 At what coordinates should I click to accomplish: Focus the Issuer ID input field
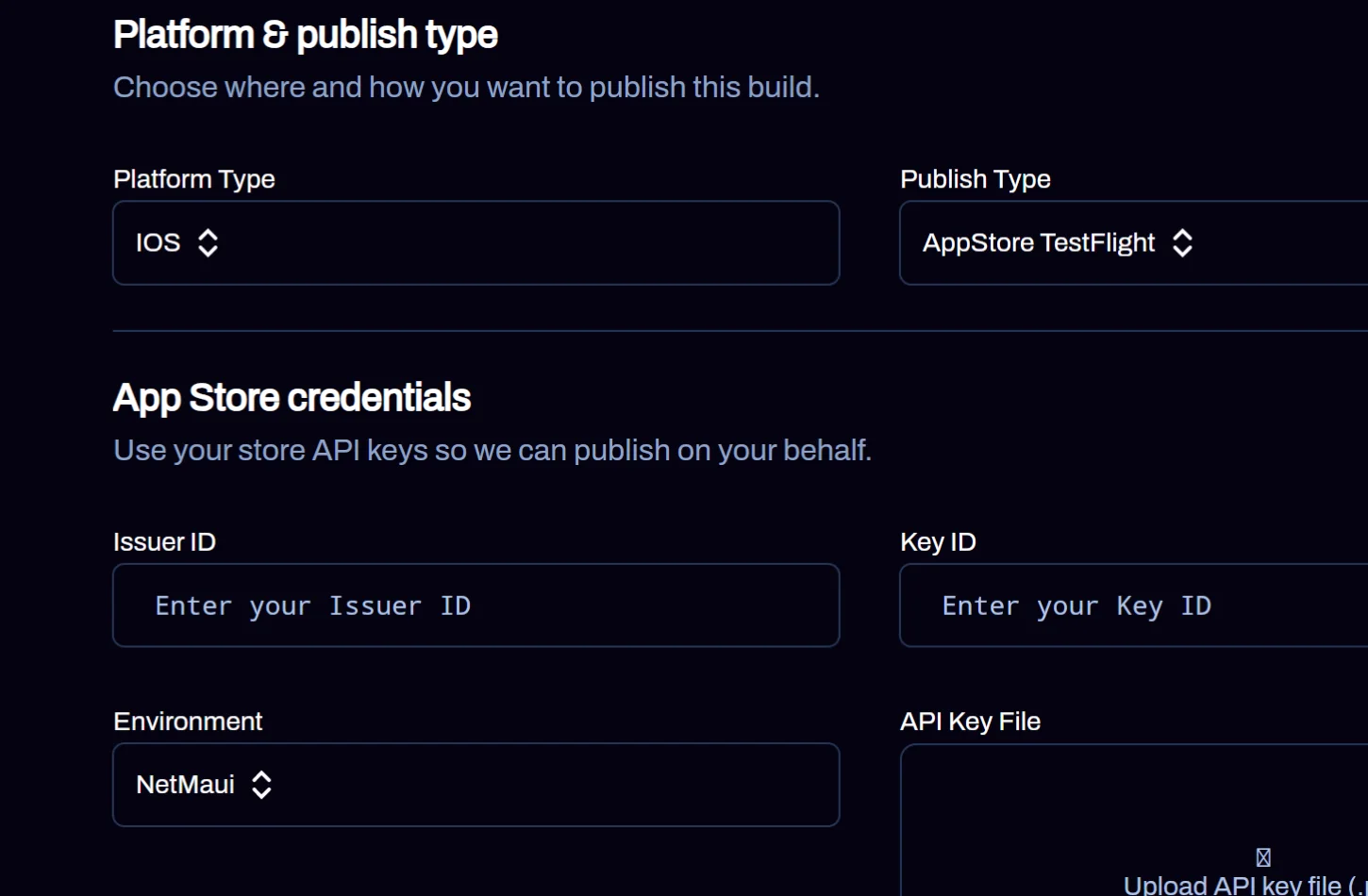pyautogui.click(x=475, y=606)
